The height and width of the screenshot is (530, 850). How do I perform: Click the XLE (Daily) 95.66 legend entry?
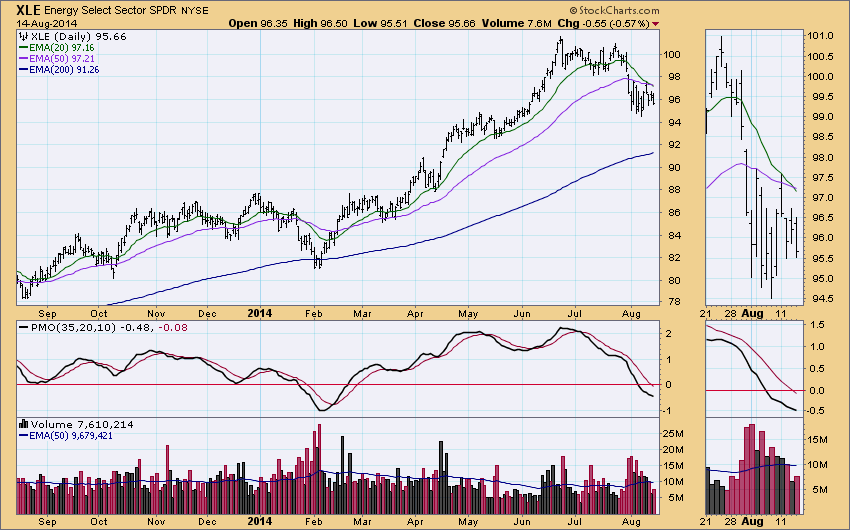click(79, 37)
